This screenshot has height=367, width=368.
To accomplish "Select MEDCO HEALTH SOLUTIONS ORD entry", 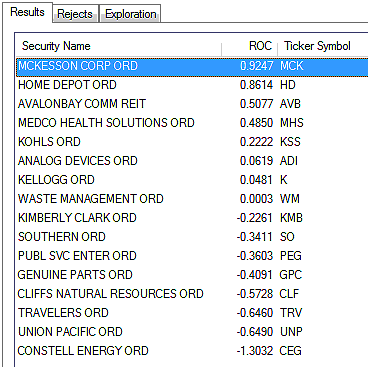I will click(192, 123).
